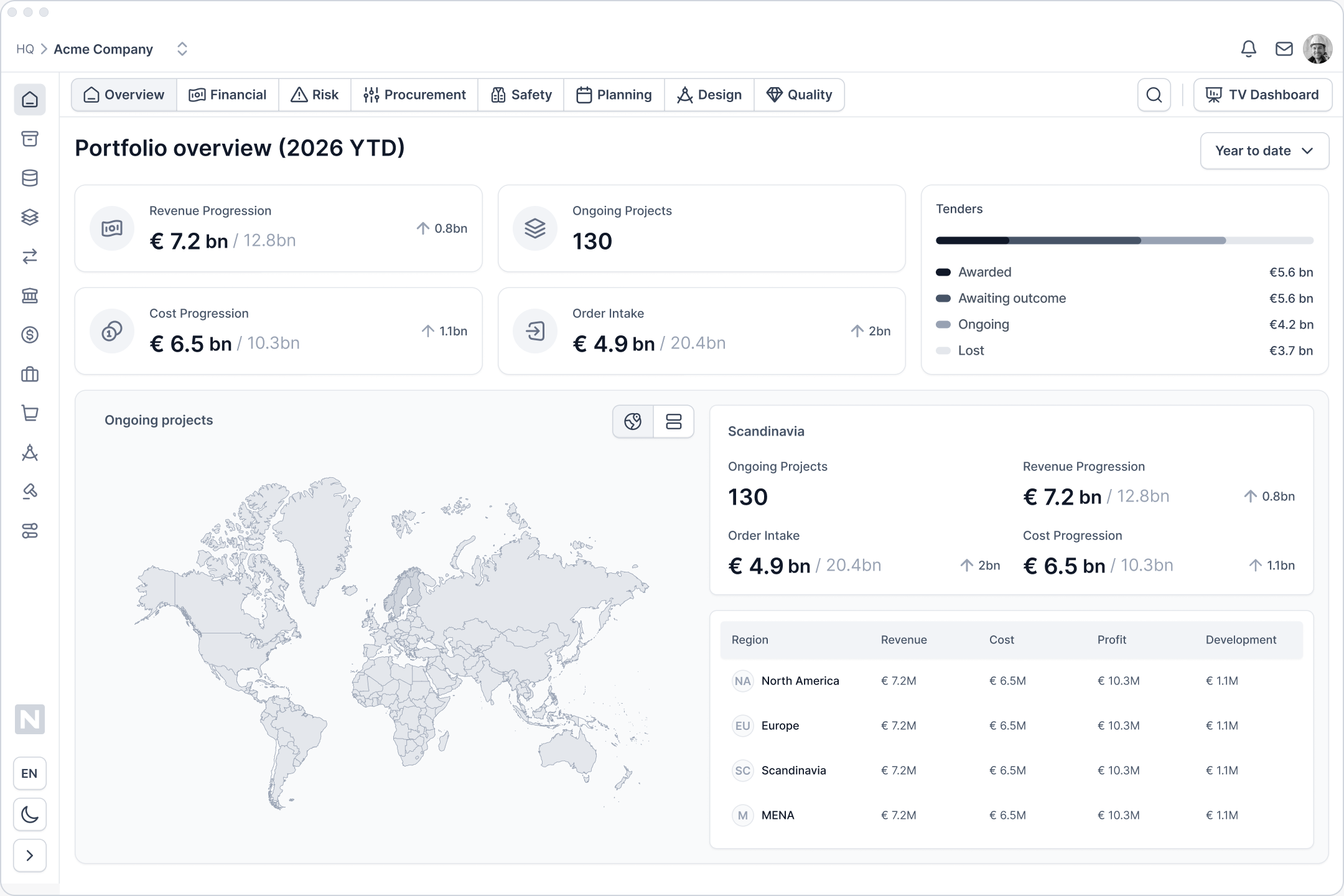Open the Year to date dropdown
The width and height of the screenshot is (1344, 896).
(1264, 151)
